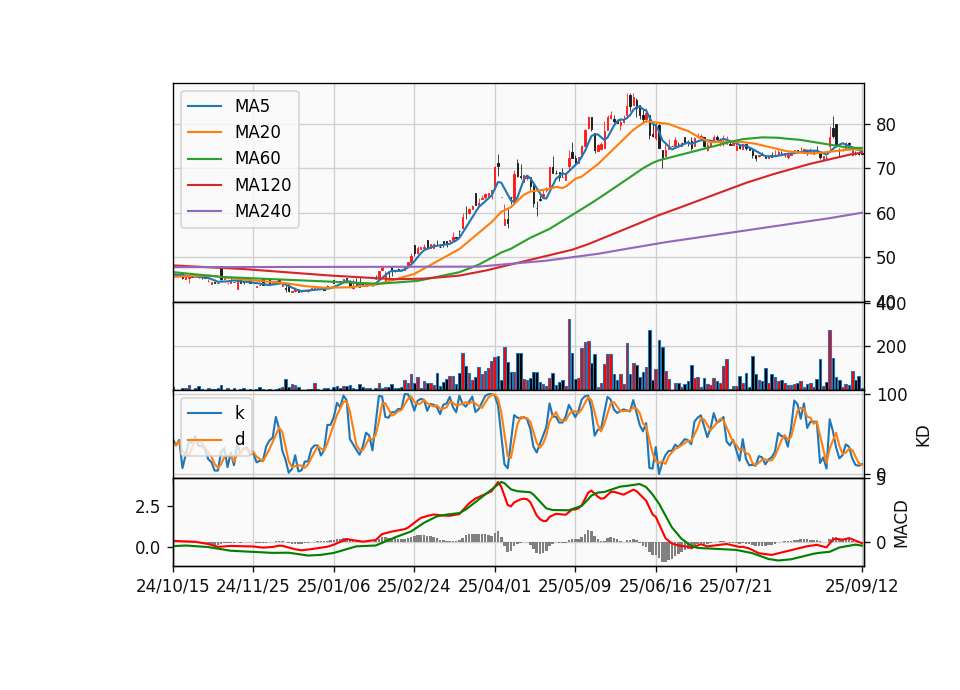The image size is (960, 690).
Task: Click the tallest volume bar near 25/05/09
Action: coord(569,354)
